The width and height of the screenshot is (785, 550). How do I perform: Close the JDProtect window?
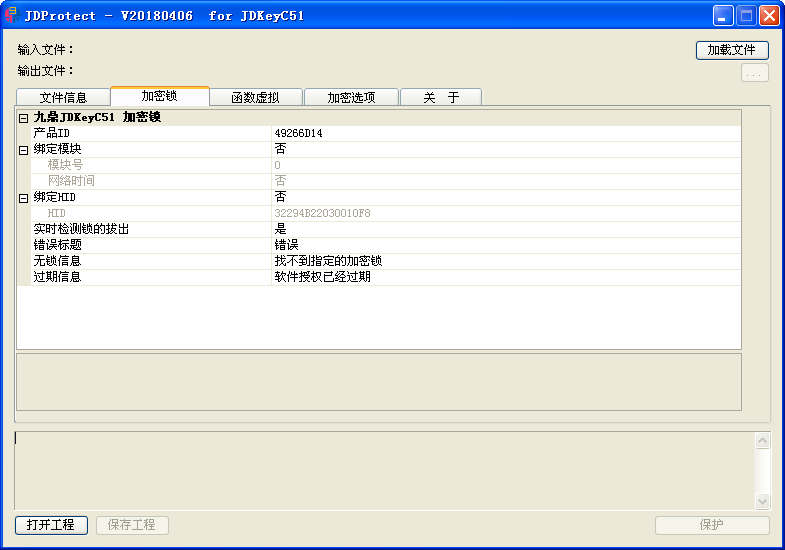[769, 16]
